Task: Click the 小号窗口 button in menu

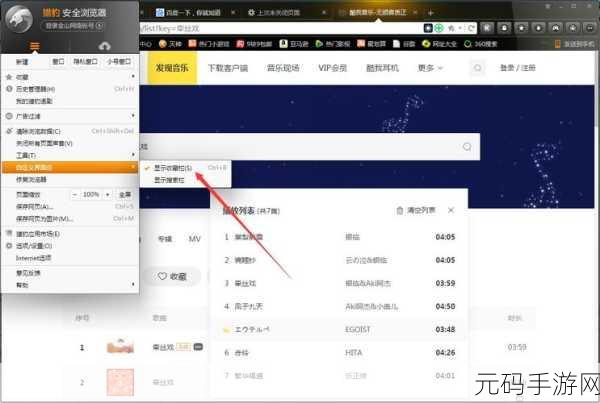Action: point(119,61)
